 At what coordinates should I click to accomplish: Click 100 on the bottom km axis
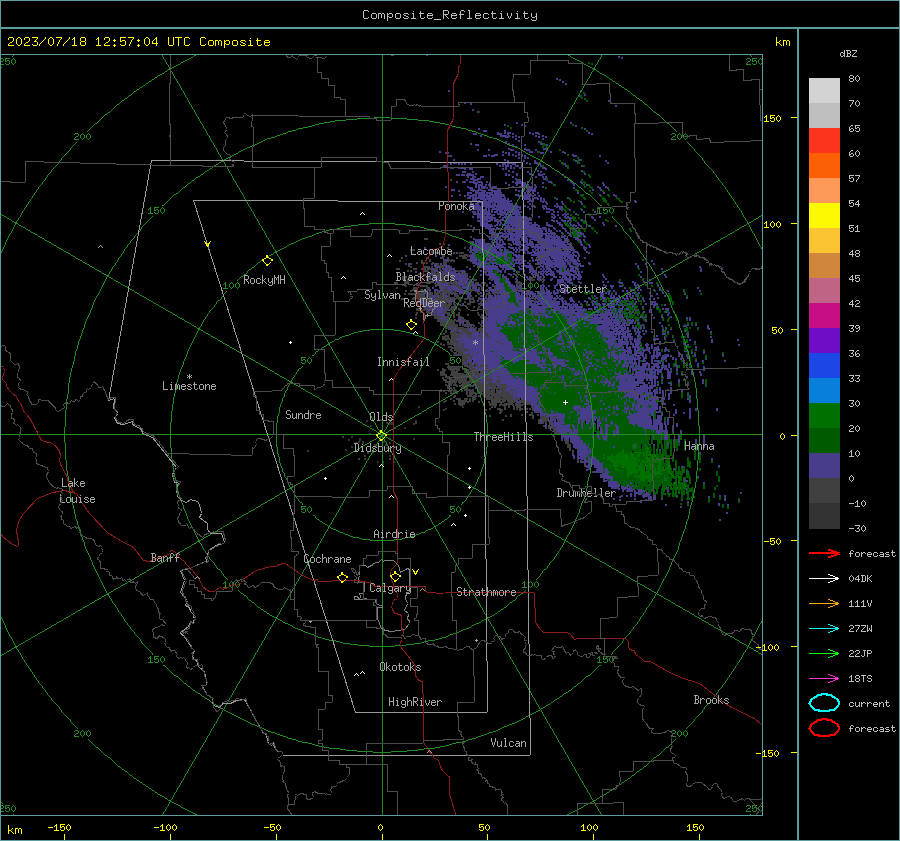point(589,827)
